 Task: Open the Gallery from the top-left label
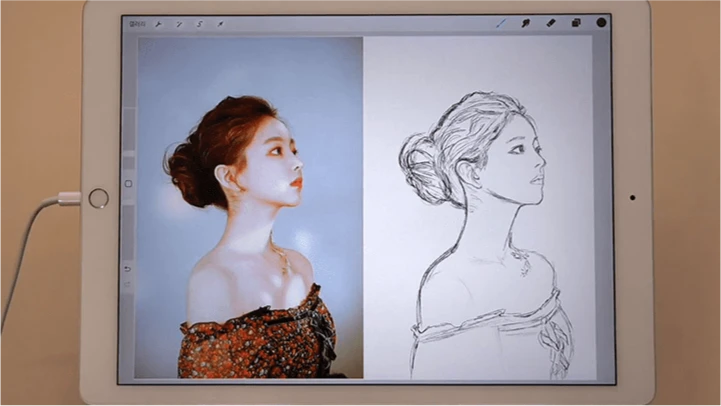137,23
